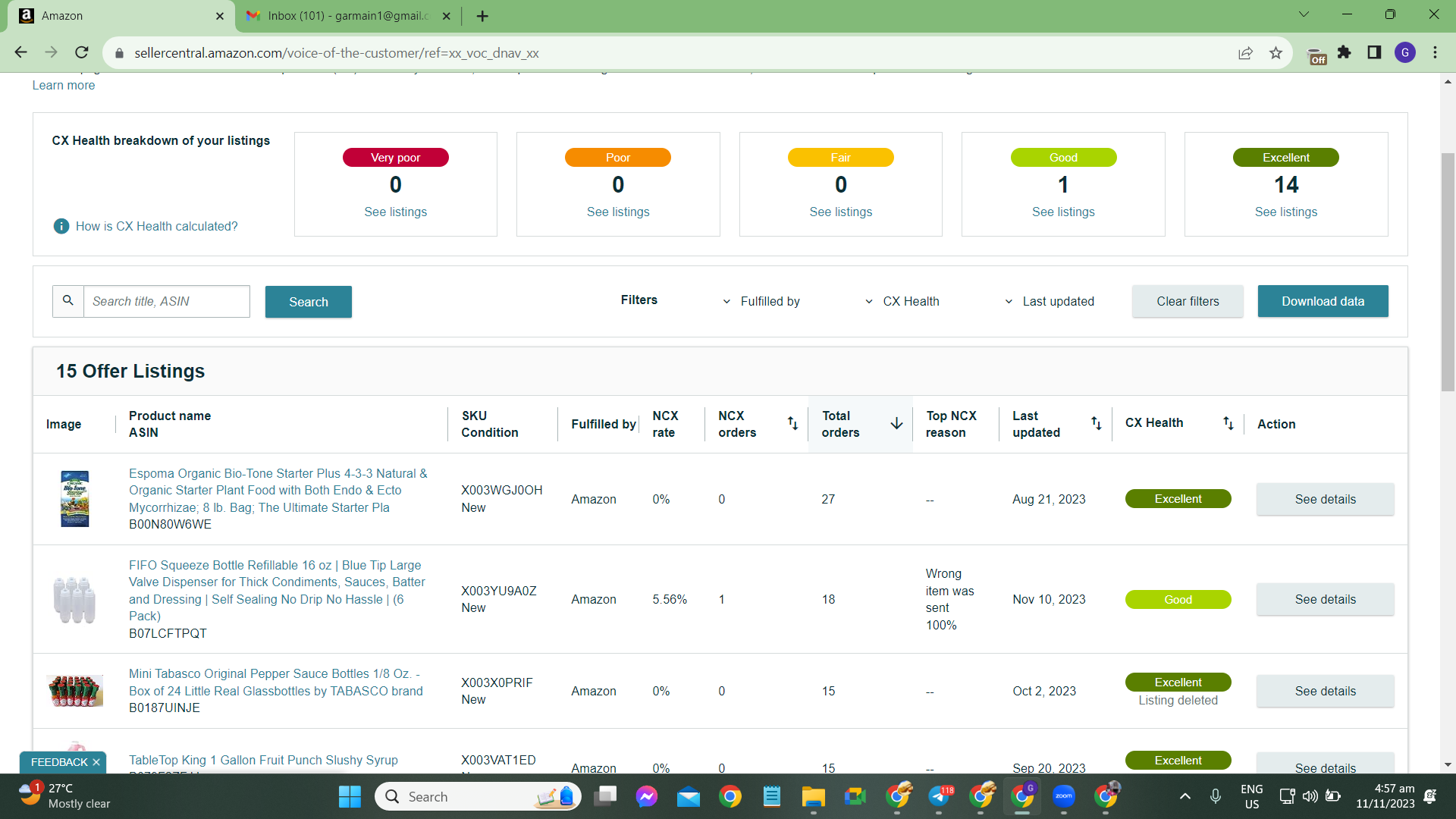
Task: Click the FIFO Squeeze Bottle thumbnail
Action: click(x=74, y=599)
